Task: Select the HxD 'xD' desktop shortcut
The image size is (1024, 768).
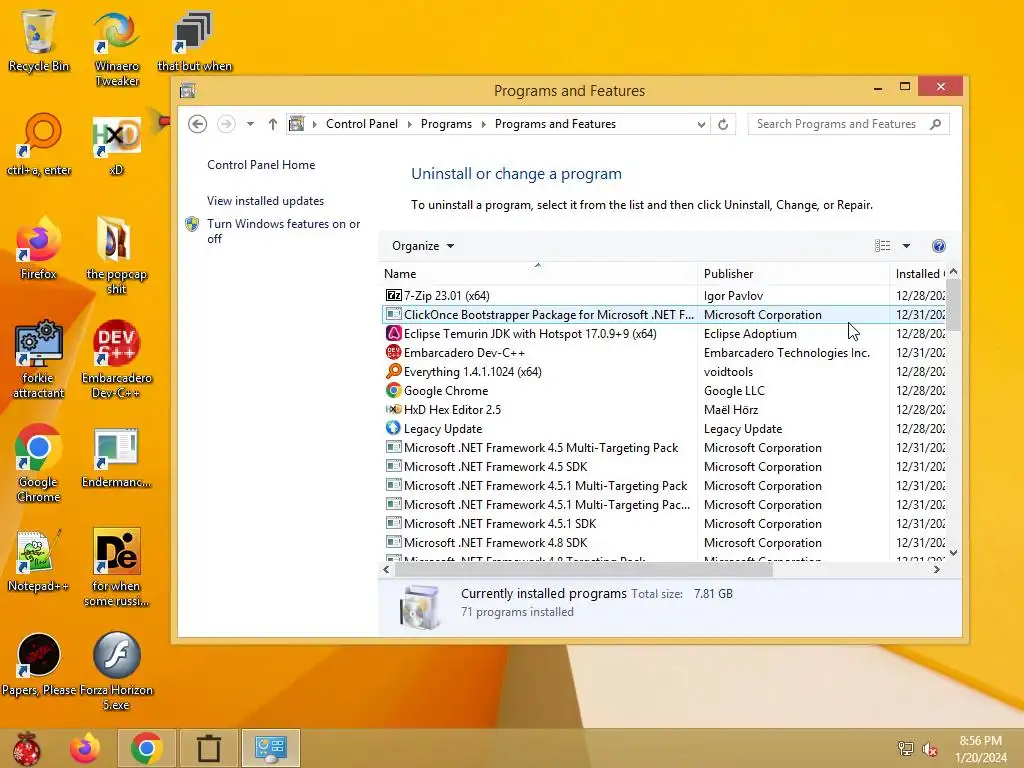Action: click(116, 144)
